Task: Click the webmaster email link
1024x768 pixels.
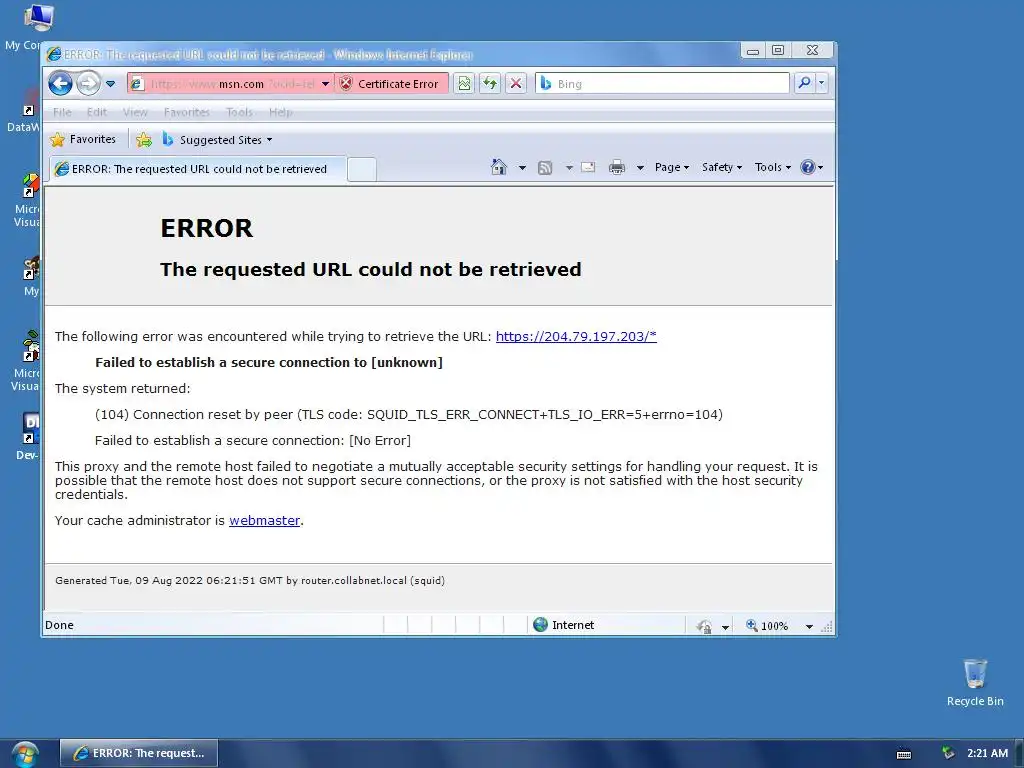Action: point(264,520)
